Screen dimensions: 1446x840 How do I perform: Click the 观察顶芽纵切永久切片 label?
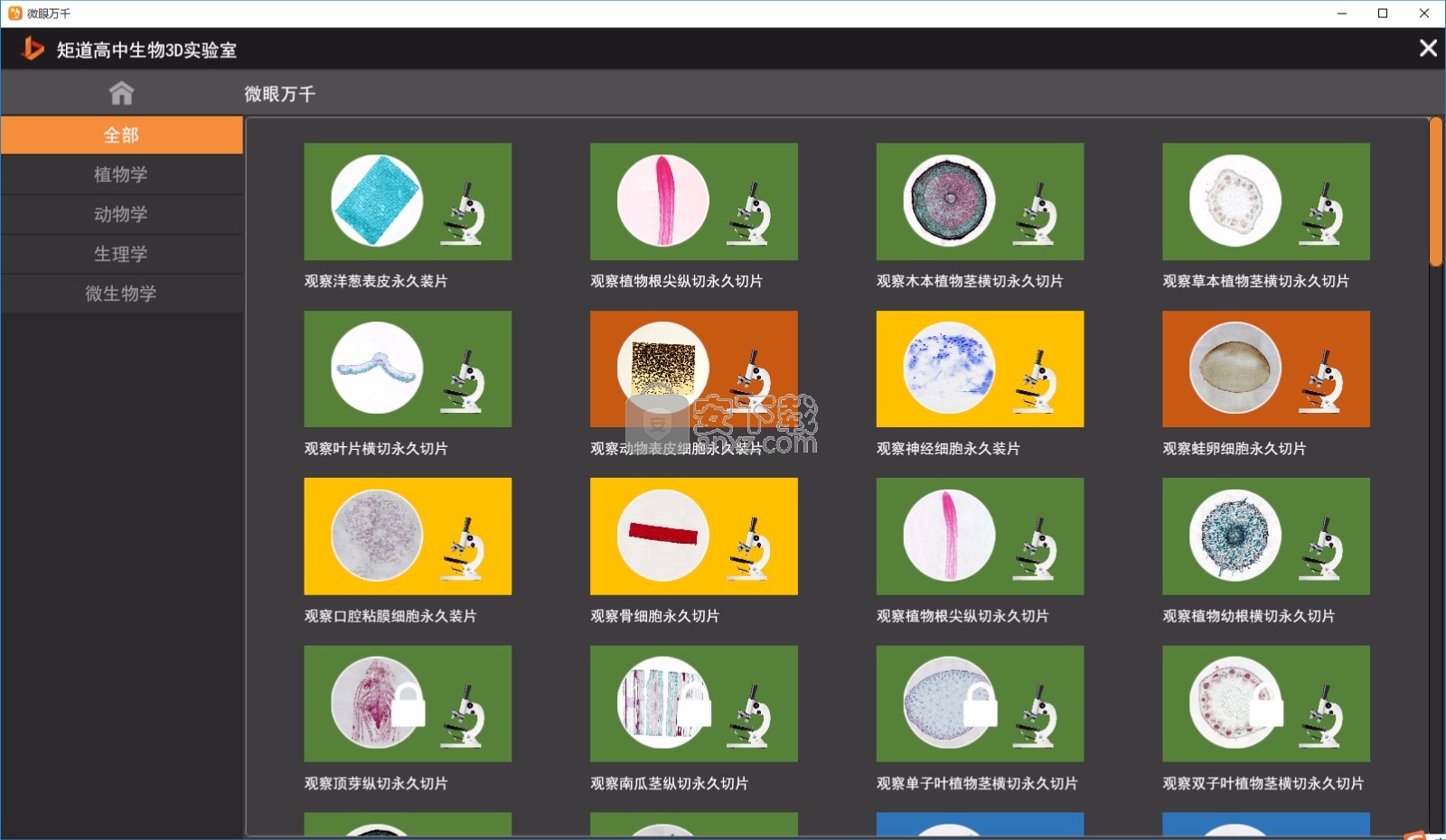(376, 783)
